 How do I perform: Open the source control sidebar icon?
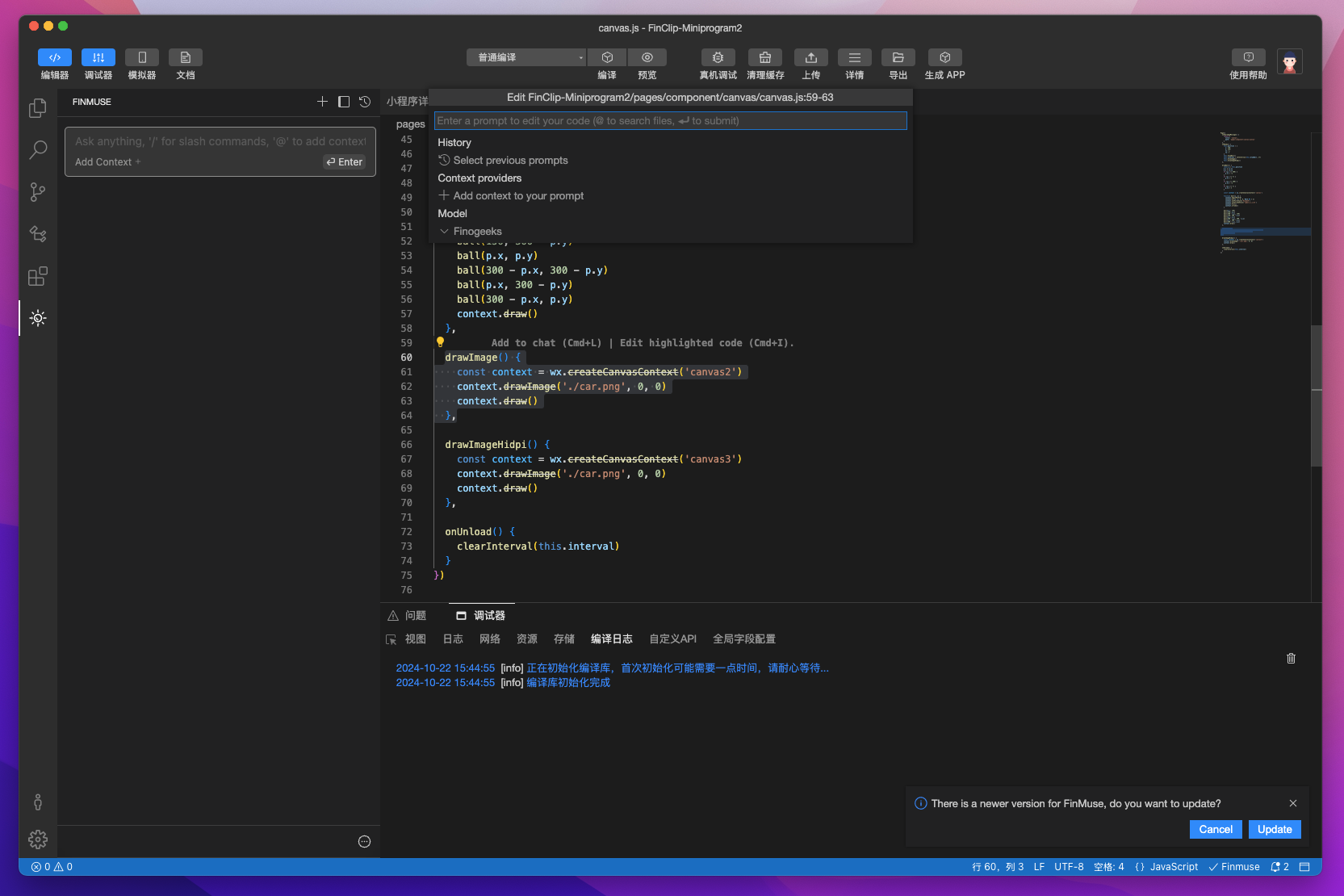point(38,192)
